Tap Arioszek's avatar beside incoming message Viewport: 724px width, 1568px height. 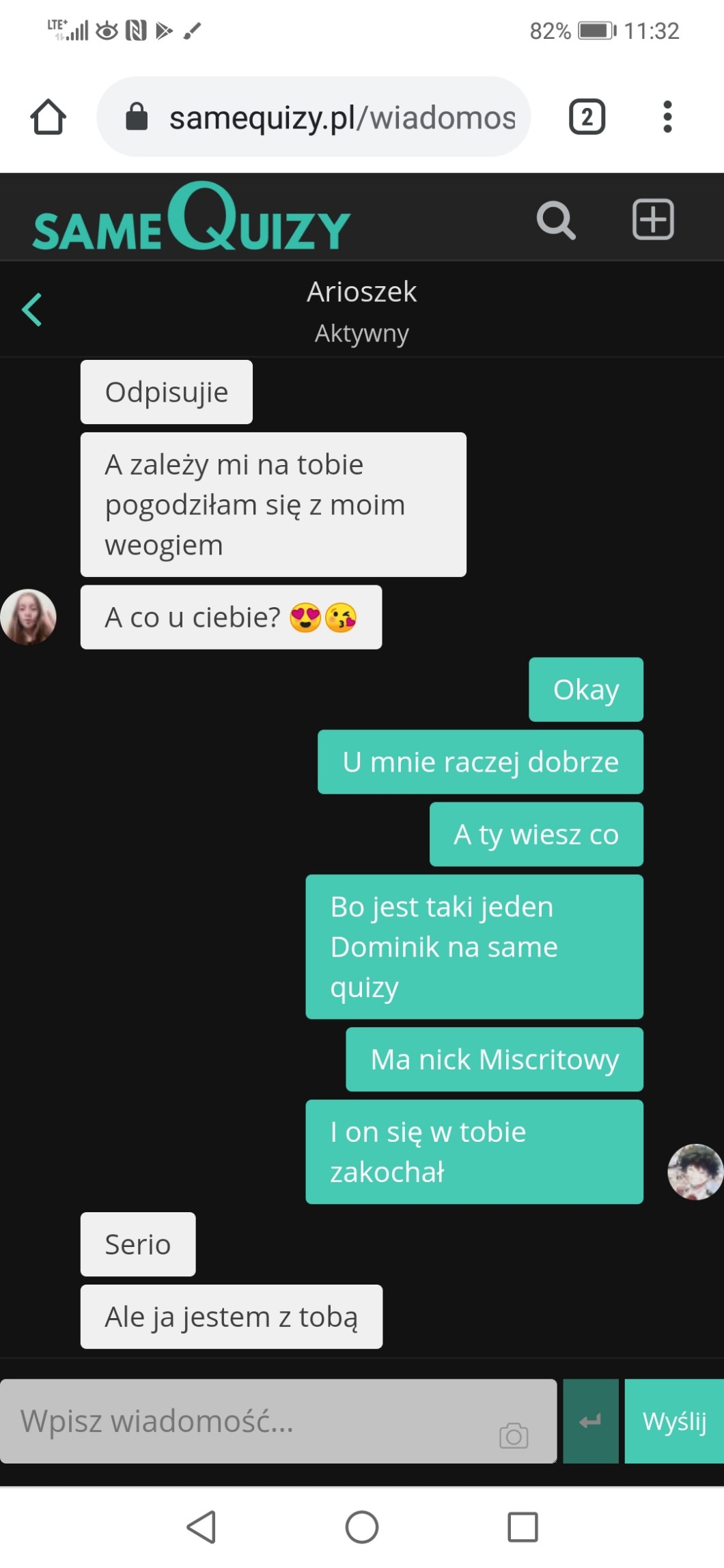[28, 617]
